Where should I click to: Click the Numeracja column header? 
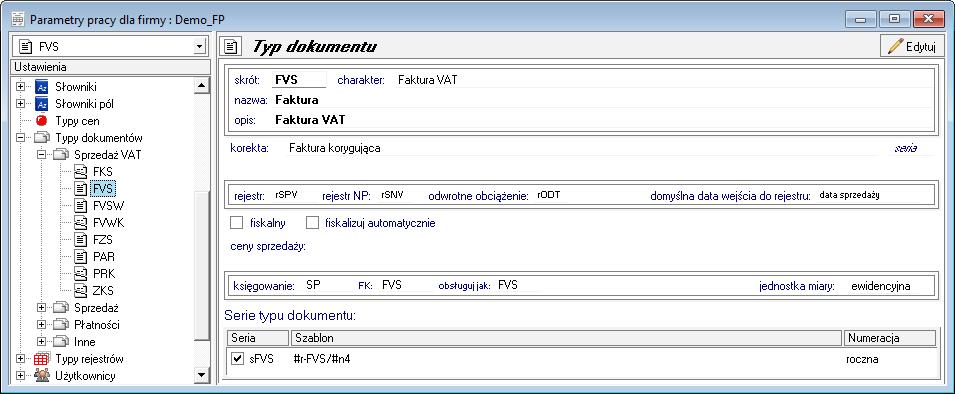[x=889, y=338]
